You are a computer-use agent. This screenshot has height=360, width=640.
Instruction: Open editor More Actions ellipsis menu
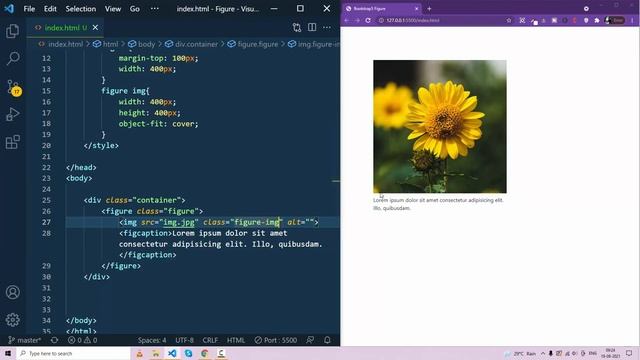327,27
